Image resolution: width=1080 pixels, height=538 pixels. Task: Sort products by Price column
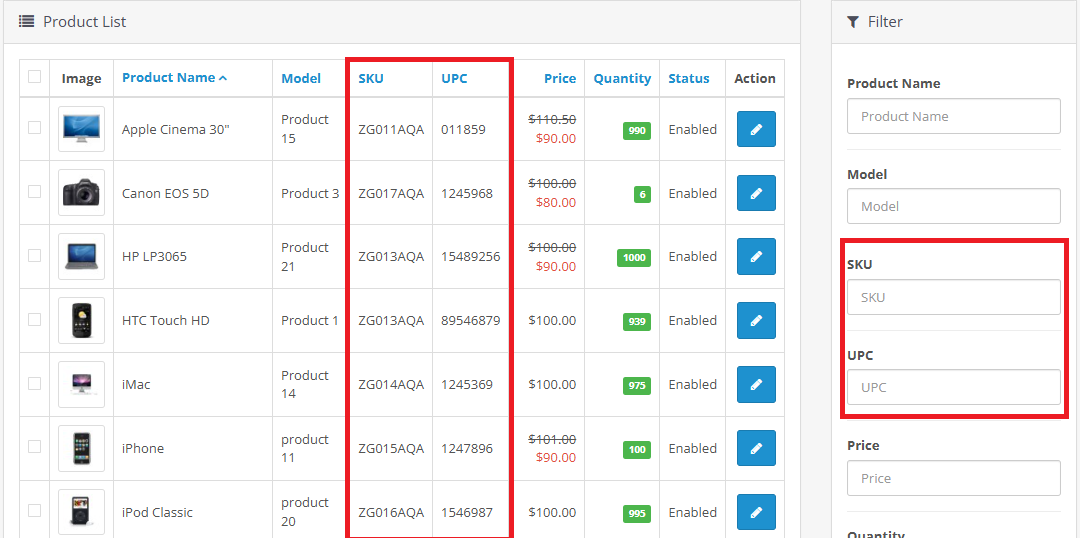coord(560,79)
